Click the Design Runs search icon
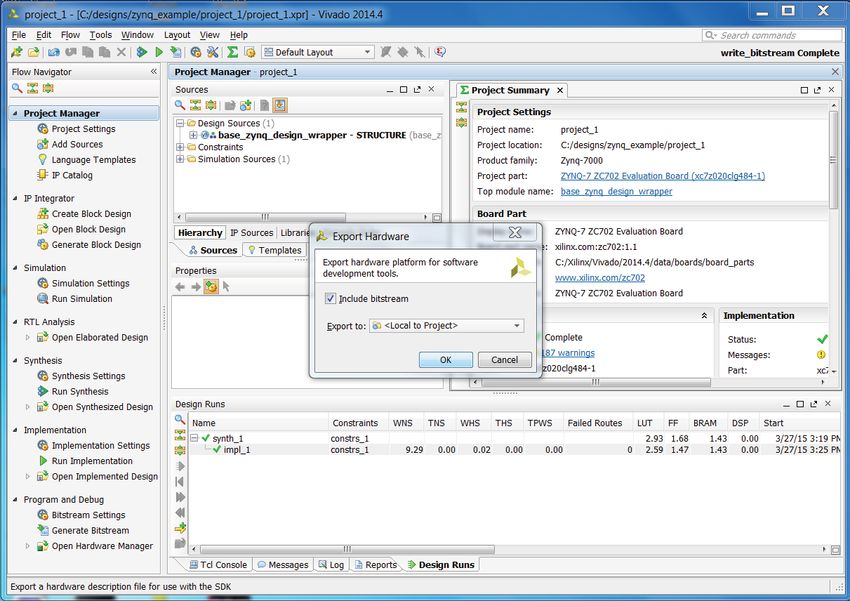Screen dimensions: 850x601 (179, 419)
